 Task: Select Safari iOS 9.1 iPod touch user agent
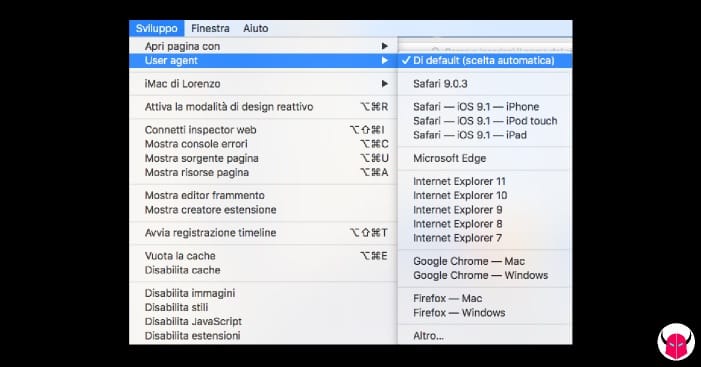(485, 121)
